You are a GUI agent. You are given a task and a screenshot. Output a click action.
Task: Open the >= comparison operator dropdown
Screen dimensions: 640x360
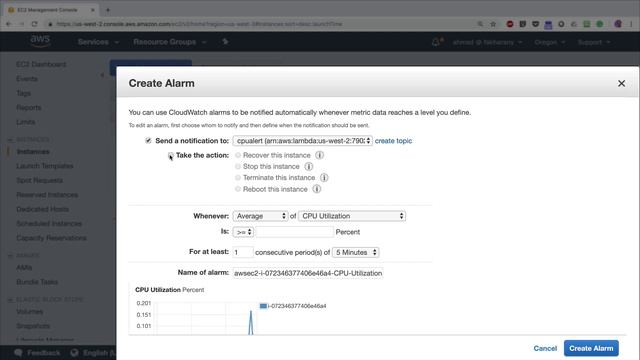click(243, 232)
